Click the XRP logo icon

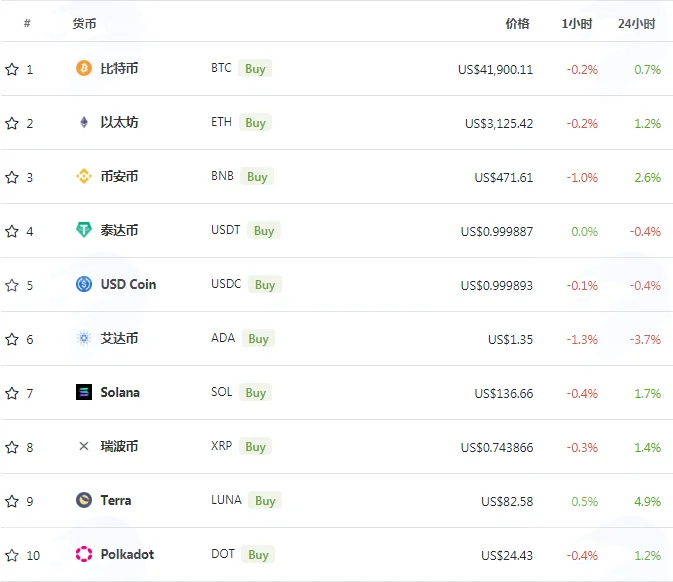click(84, 446)
